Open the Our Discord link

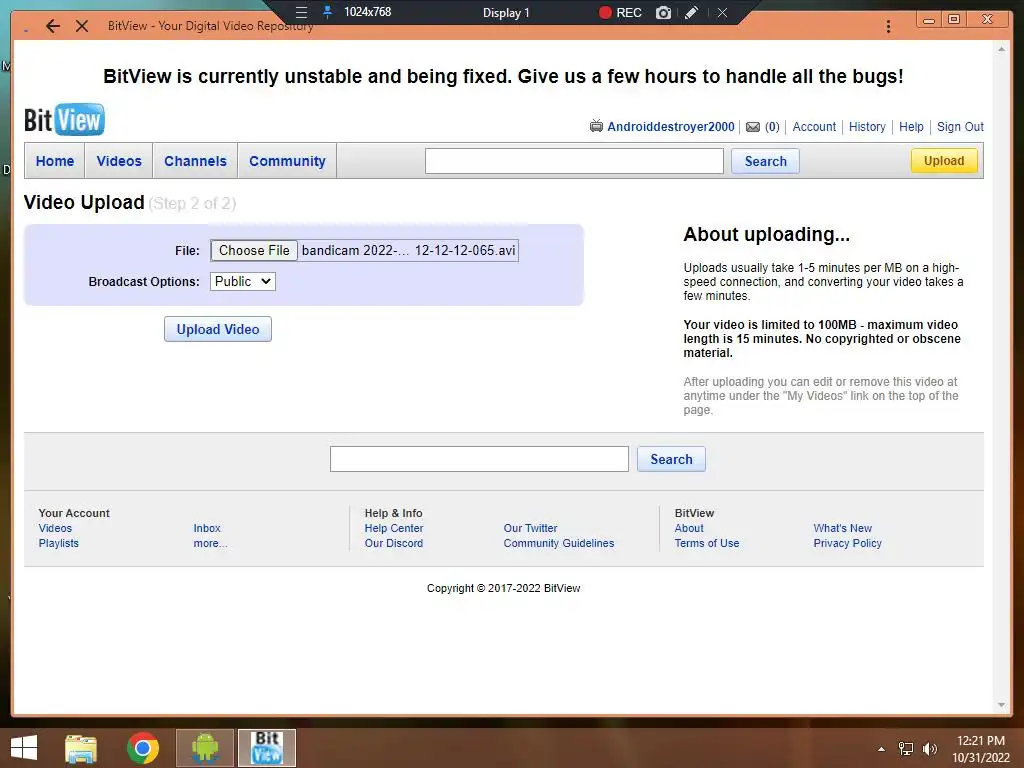tap(394, 543)
